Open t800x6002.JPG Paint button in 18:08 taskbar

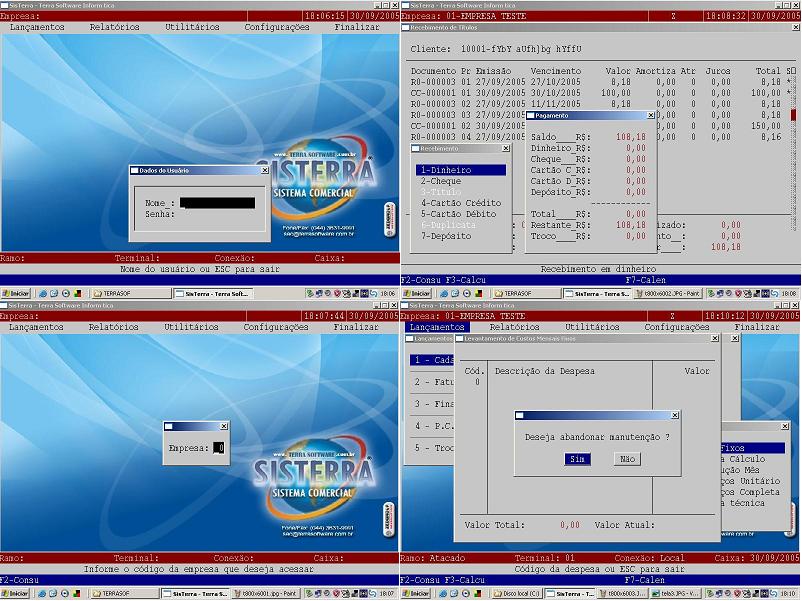(x=668, y=294)
